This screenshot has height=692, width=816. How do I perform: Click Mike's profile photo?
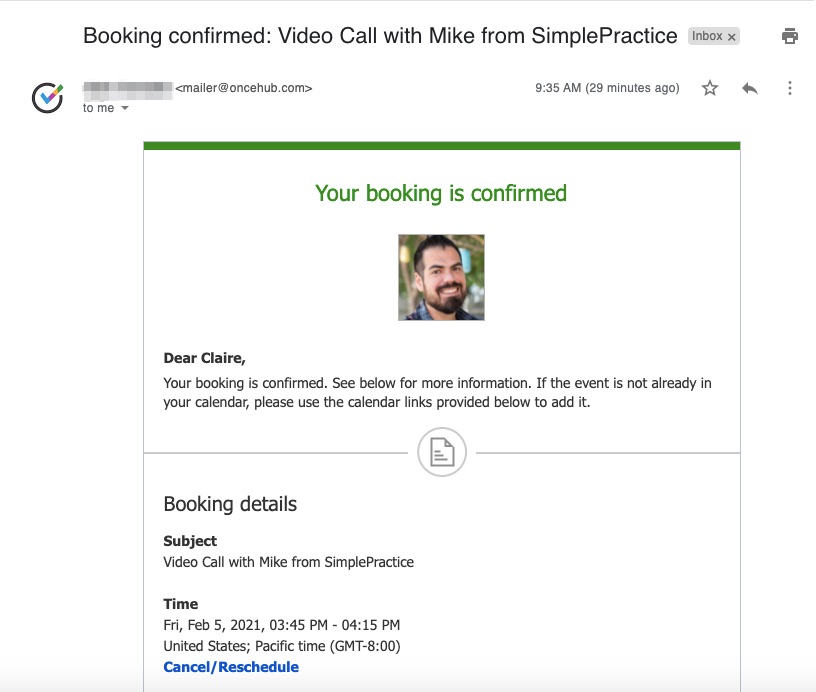pos(443,277)
